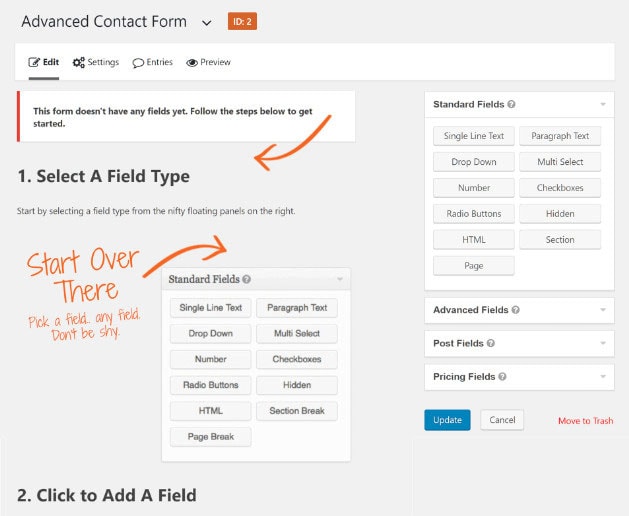Click the help icon beside Advanced Fields
629x516 pixels.
(x=517, y=310)
